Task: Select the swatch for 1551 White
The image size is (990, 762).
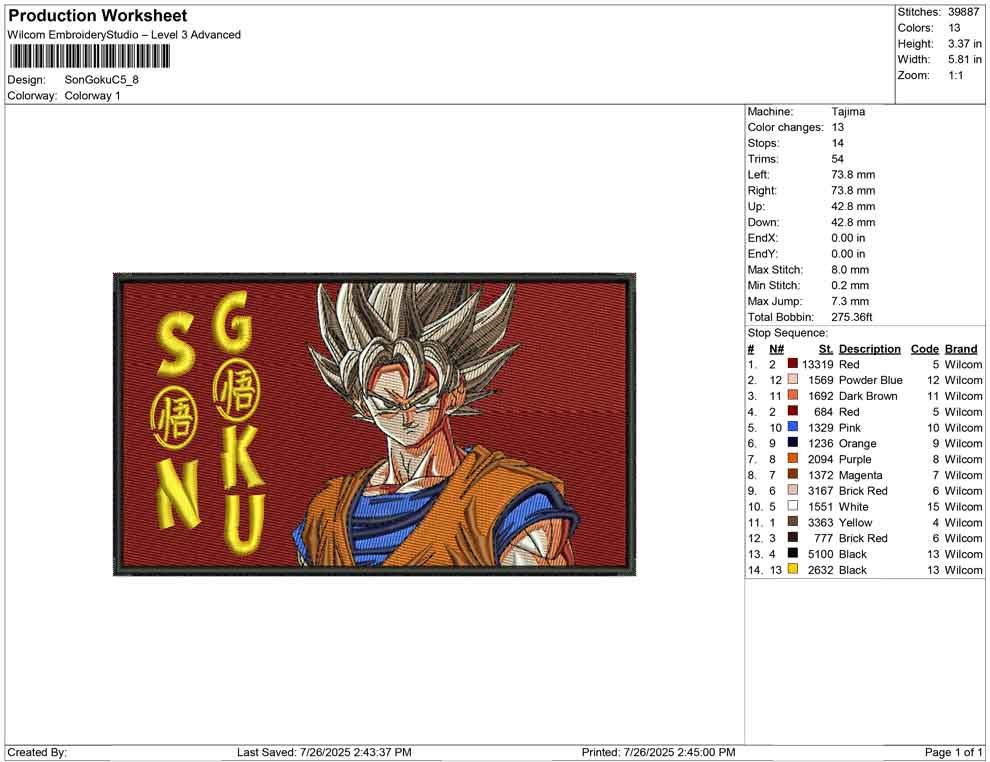Action: [x=792, y=506]
